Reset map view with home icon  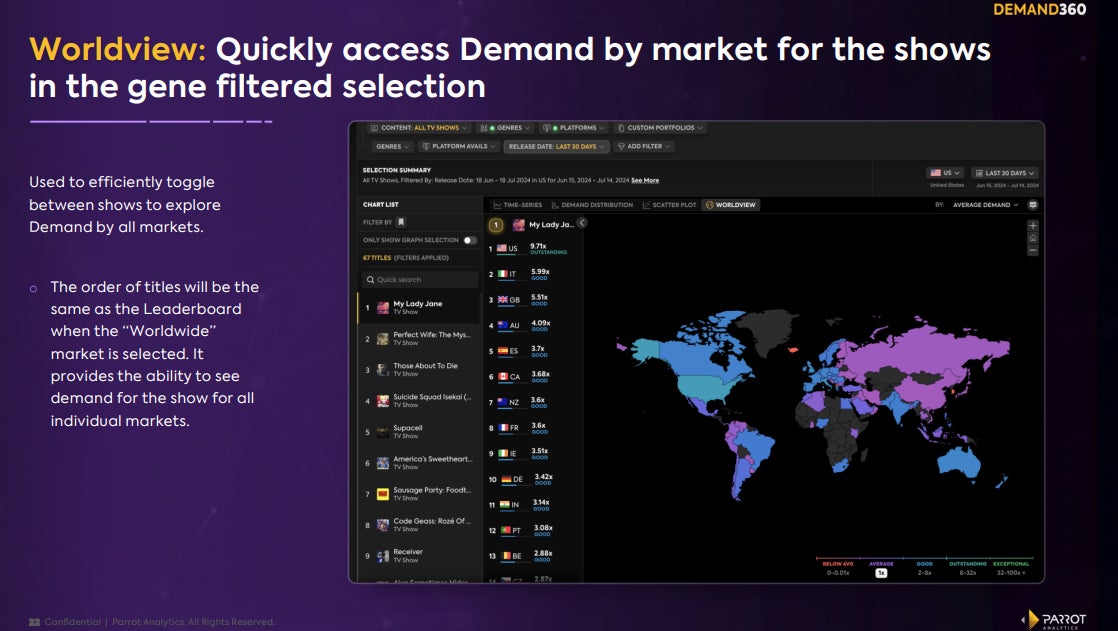(1032, 238)
